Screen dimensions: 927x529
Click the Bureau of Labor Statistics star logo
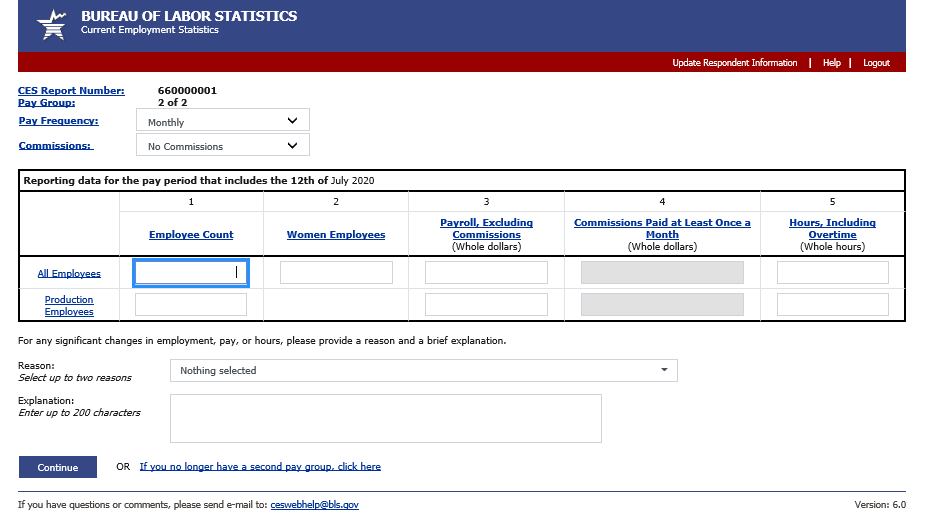tap(52, 24)
